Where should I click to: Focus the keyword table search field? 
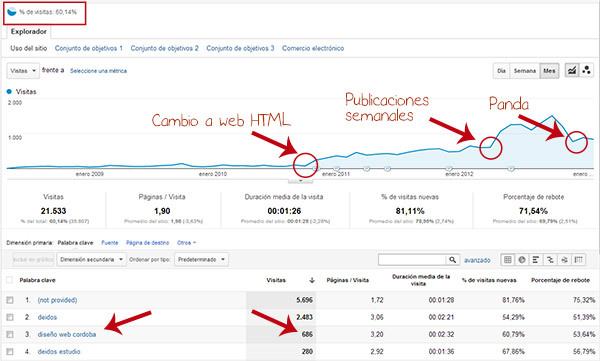412,260
